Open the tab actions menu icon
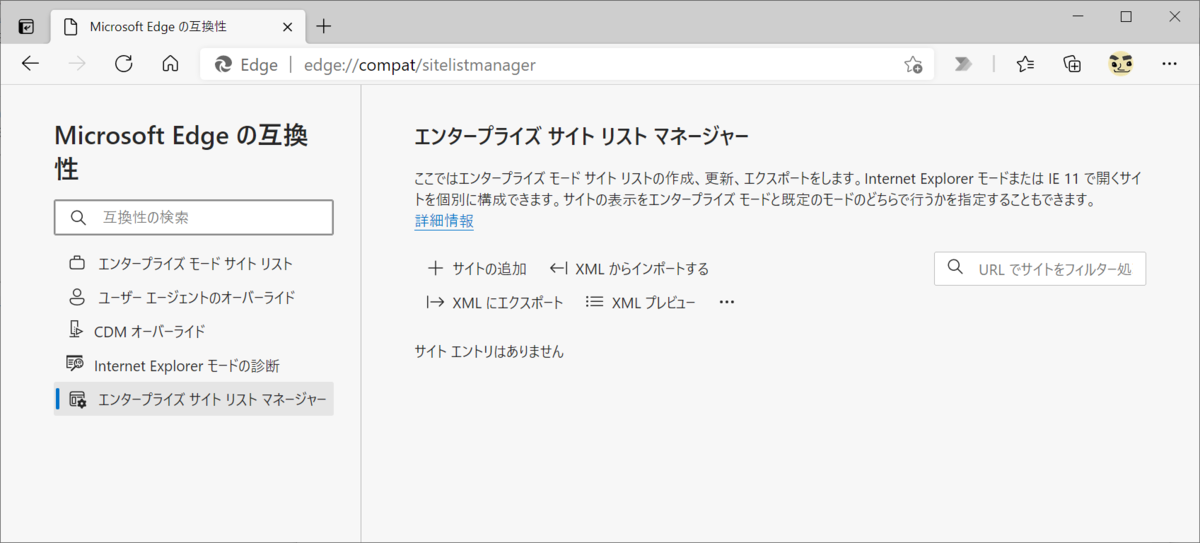 pos(26,26)
